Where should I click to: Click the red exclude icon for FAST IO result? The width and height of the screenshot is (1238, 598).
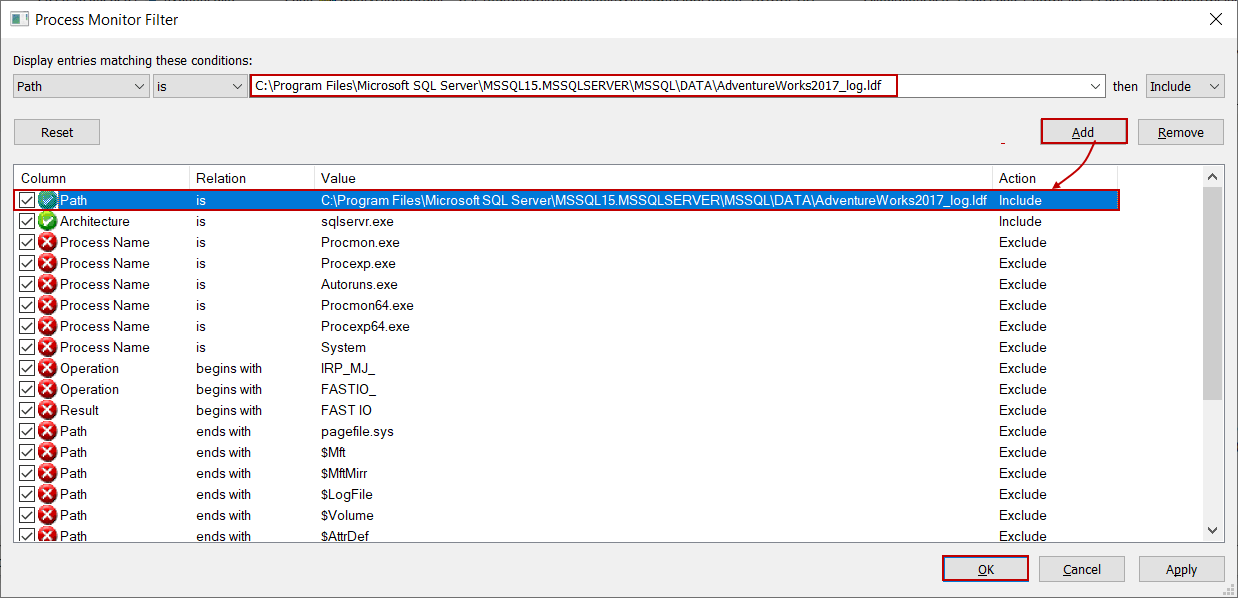[46, 409]
